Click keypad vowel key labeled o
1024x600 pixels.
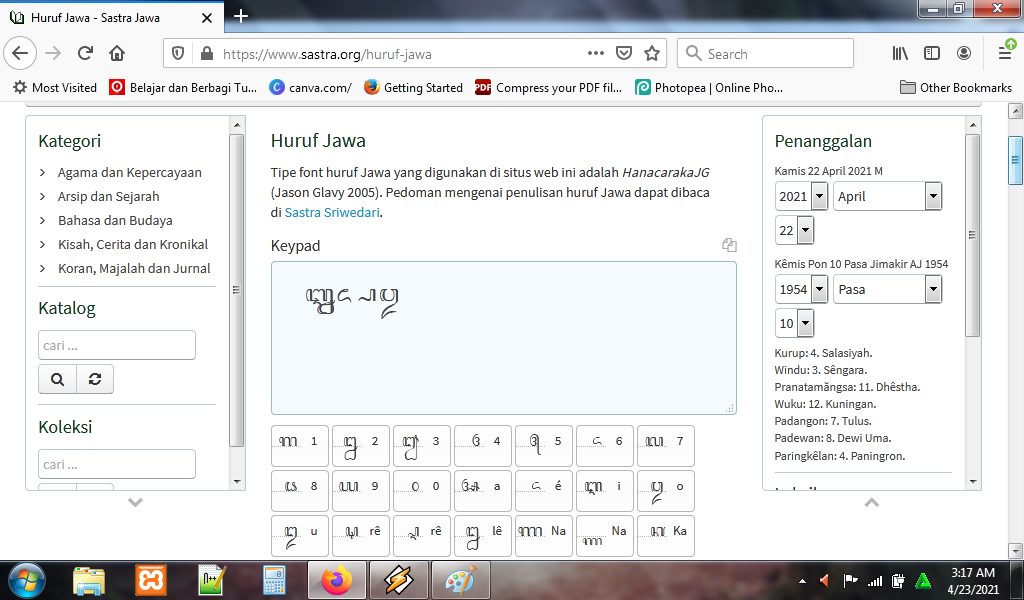coord(665,491)
